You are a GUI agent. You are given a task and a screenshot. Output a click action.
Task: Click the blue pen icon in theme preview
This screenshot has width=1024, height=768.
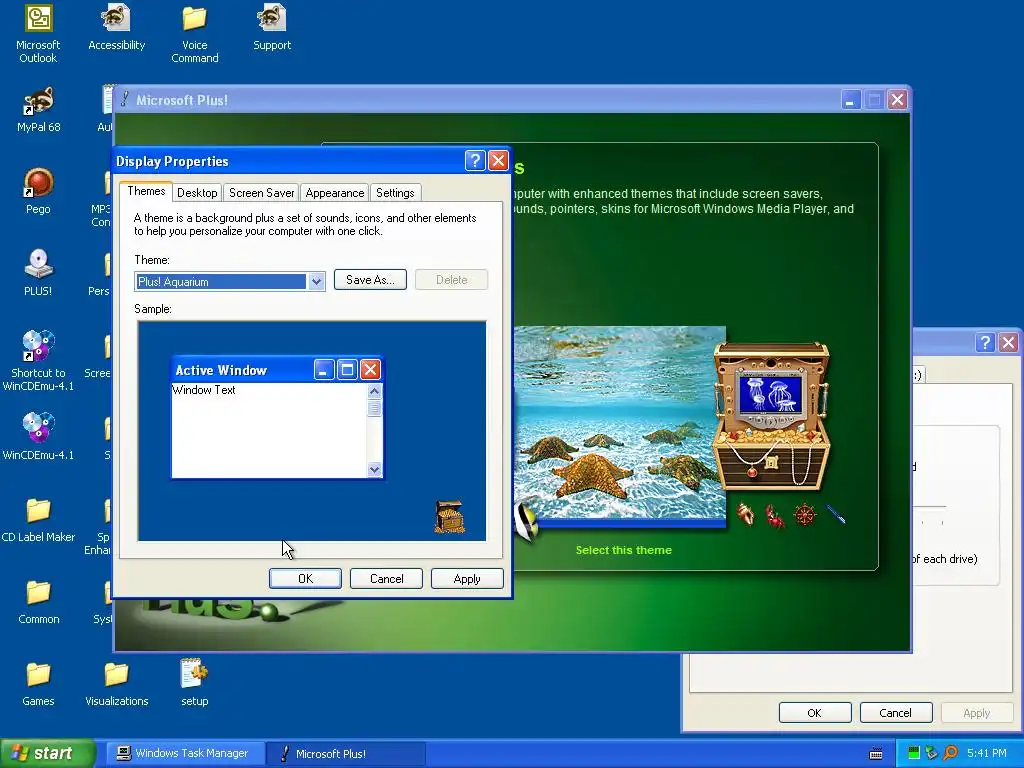[836, 514]
